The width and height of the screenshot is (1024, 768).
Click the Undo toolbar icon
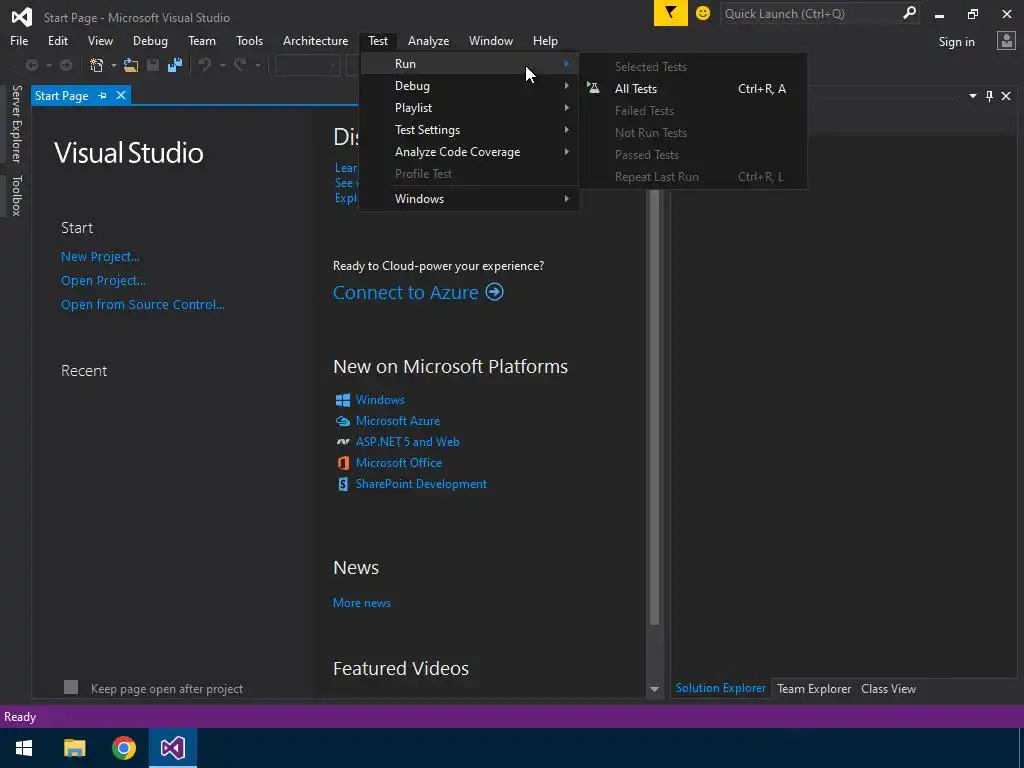(205, 65)
